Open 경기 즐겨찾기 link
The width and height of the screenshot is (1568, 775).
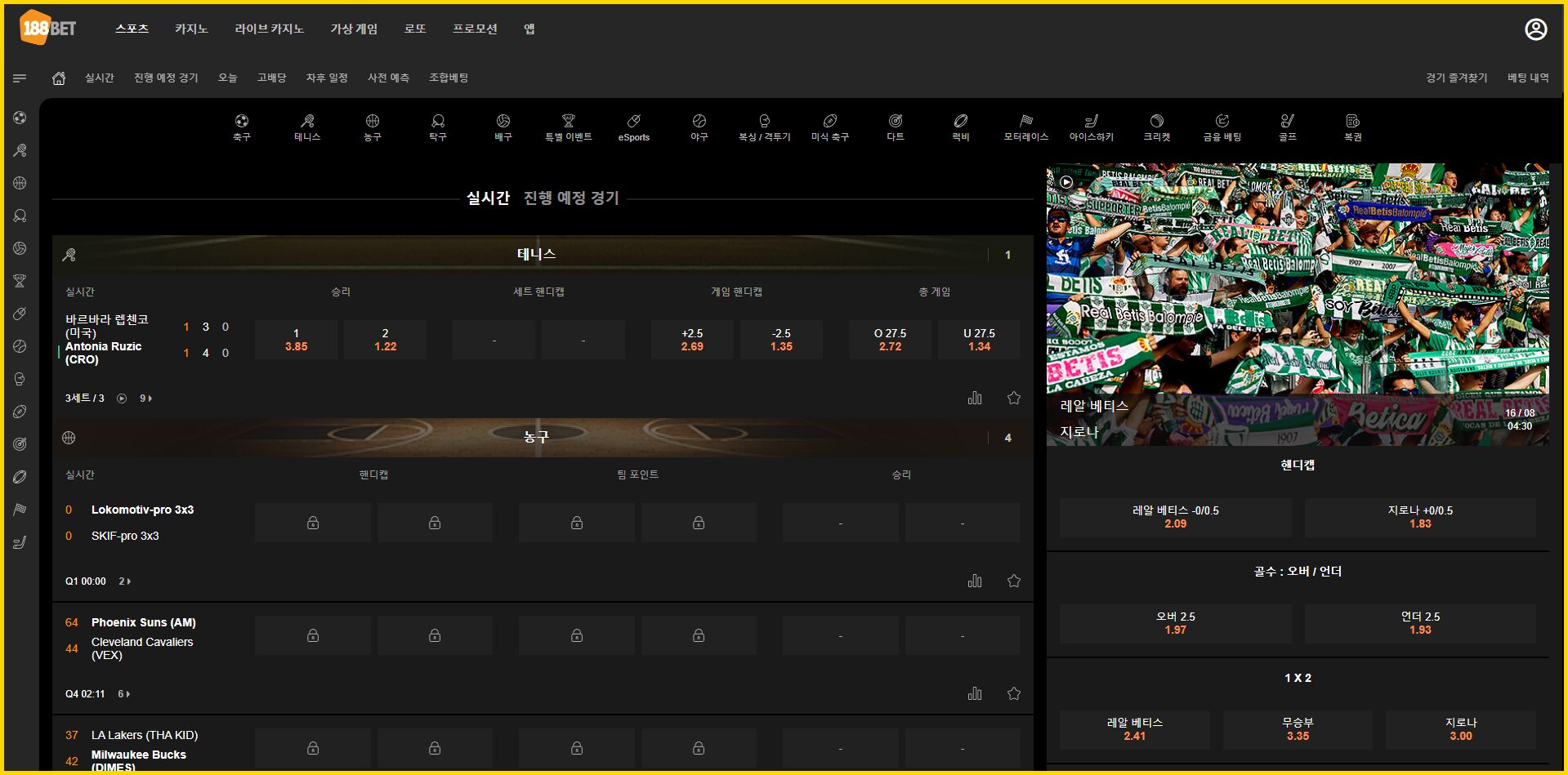1456,78
